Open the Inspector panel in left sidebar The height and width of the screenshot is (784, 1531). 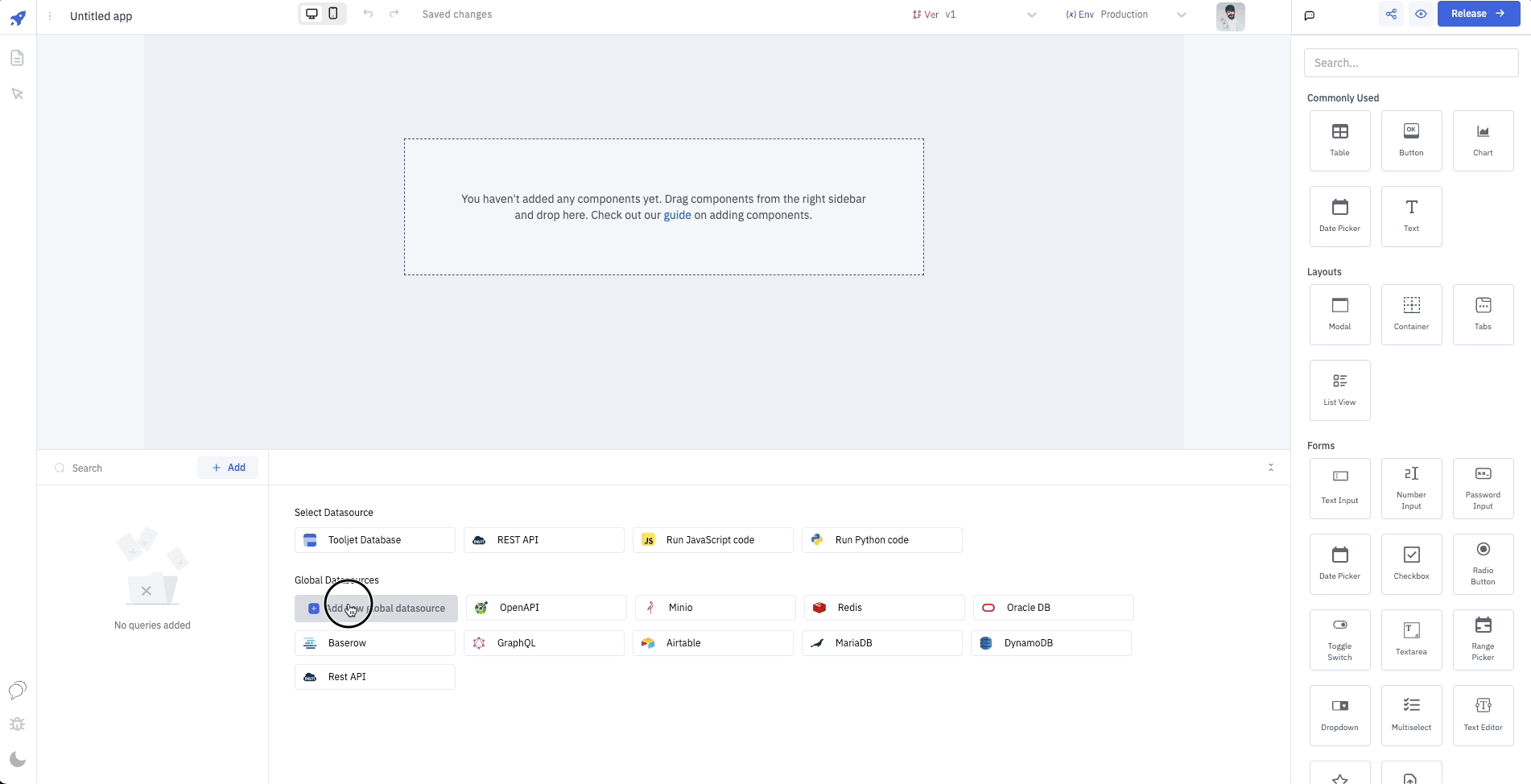(17, 94)
